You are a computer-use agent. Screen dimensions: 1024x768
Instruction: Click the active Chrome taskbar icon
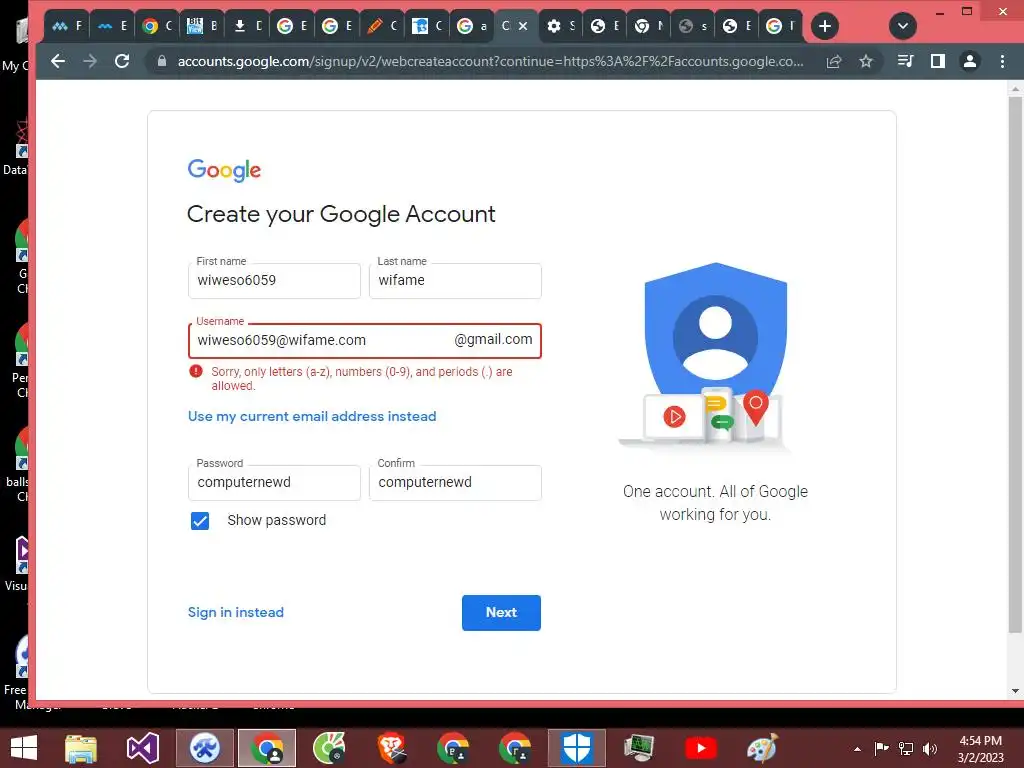tap(267, 748)
